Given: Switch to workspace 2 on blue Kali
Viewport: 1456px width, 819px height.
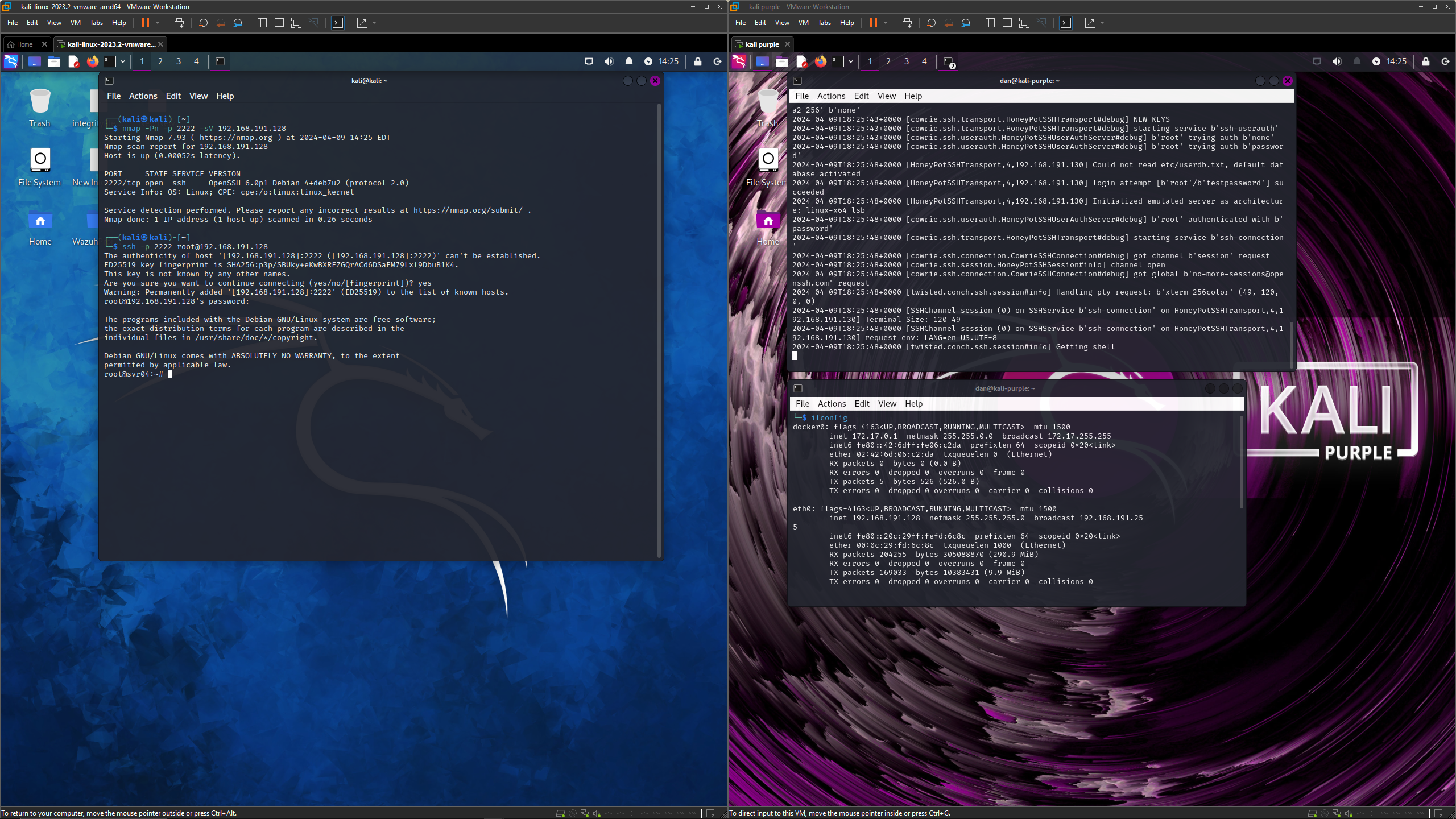Looking at the screenshot, I should [160, 61].
